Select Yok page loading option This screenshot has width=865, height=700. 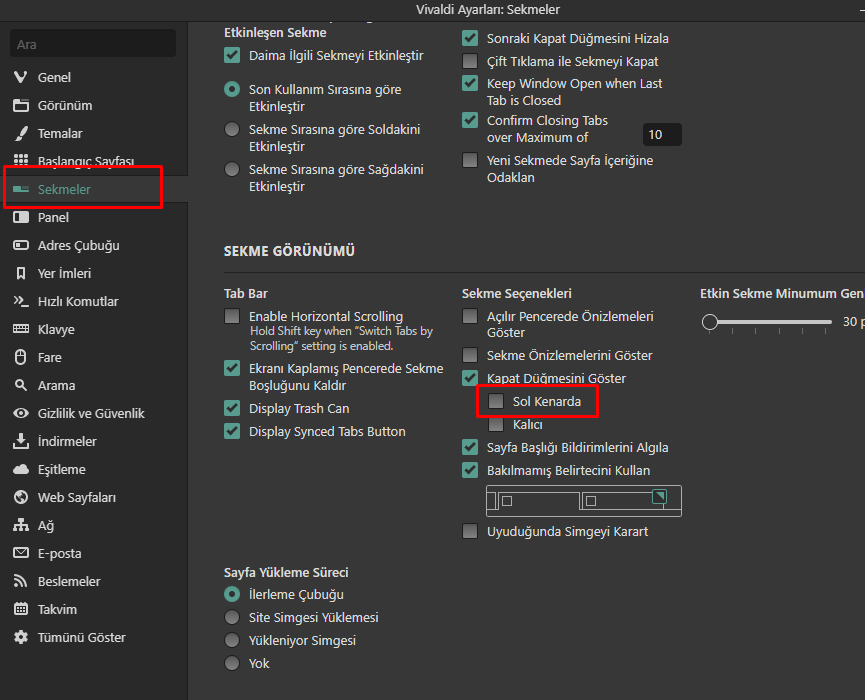[x=232, y=663]
